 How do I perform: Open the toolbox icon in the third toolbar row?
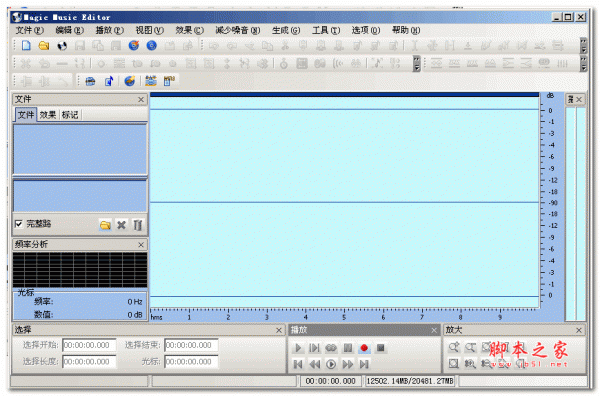pyautogui.click(x=90, y=81)
